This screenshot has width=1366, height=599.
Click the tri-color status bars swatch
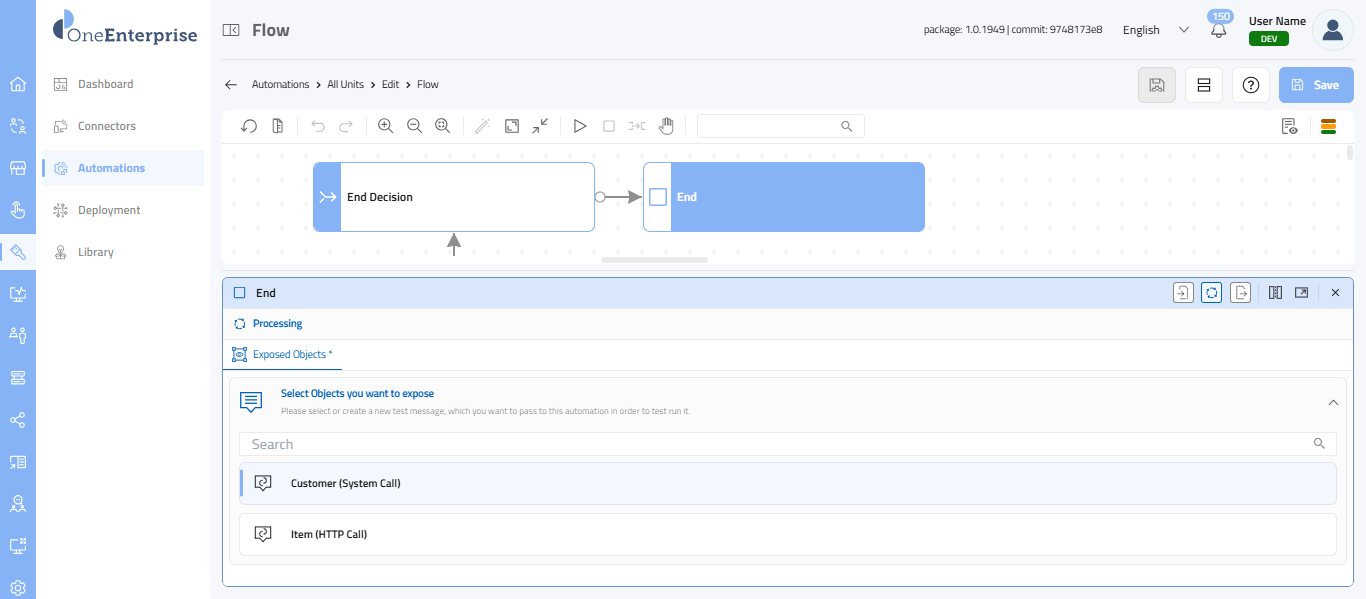tap(1328, 126)
